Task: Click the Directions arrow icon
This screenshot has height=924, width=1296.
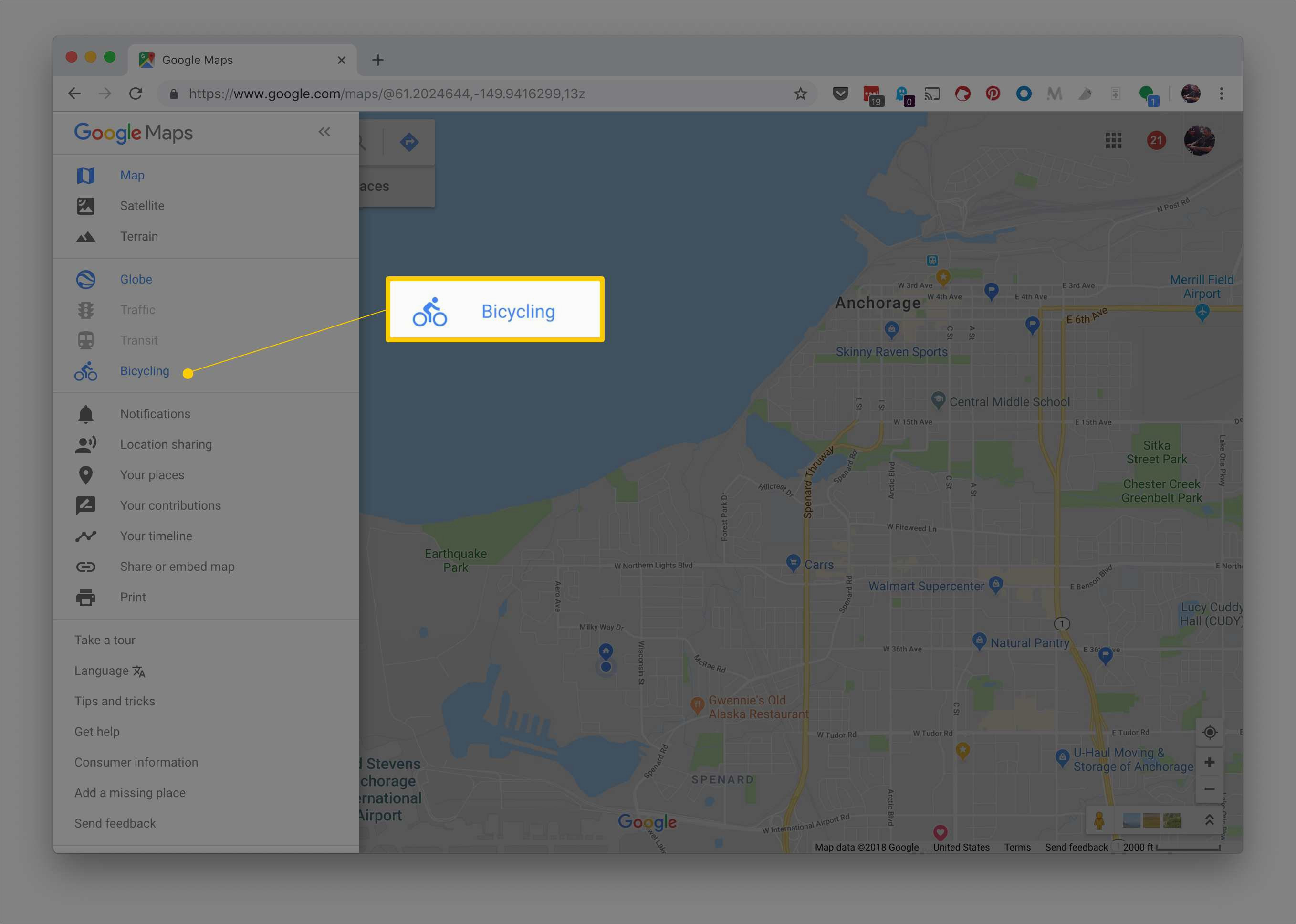Action: click(x=409, y=142)
